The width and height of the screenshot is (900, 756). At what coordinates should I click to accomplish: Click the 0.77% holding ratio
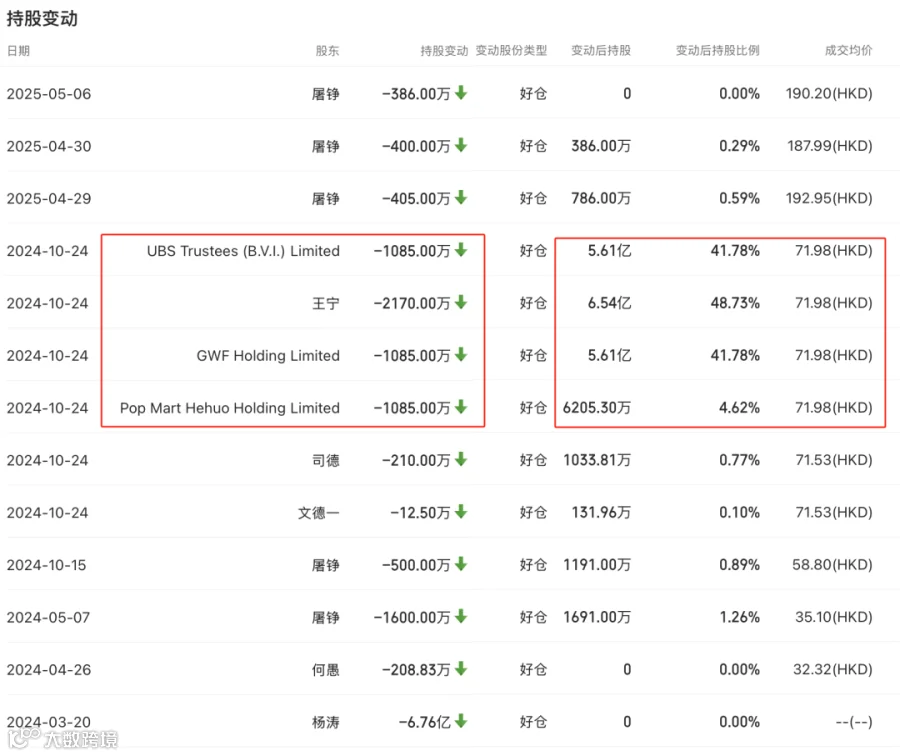pos(739,460)
